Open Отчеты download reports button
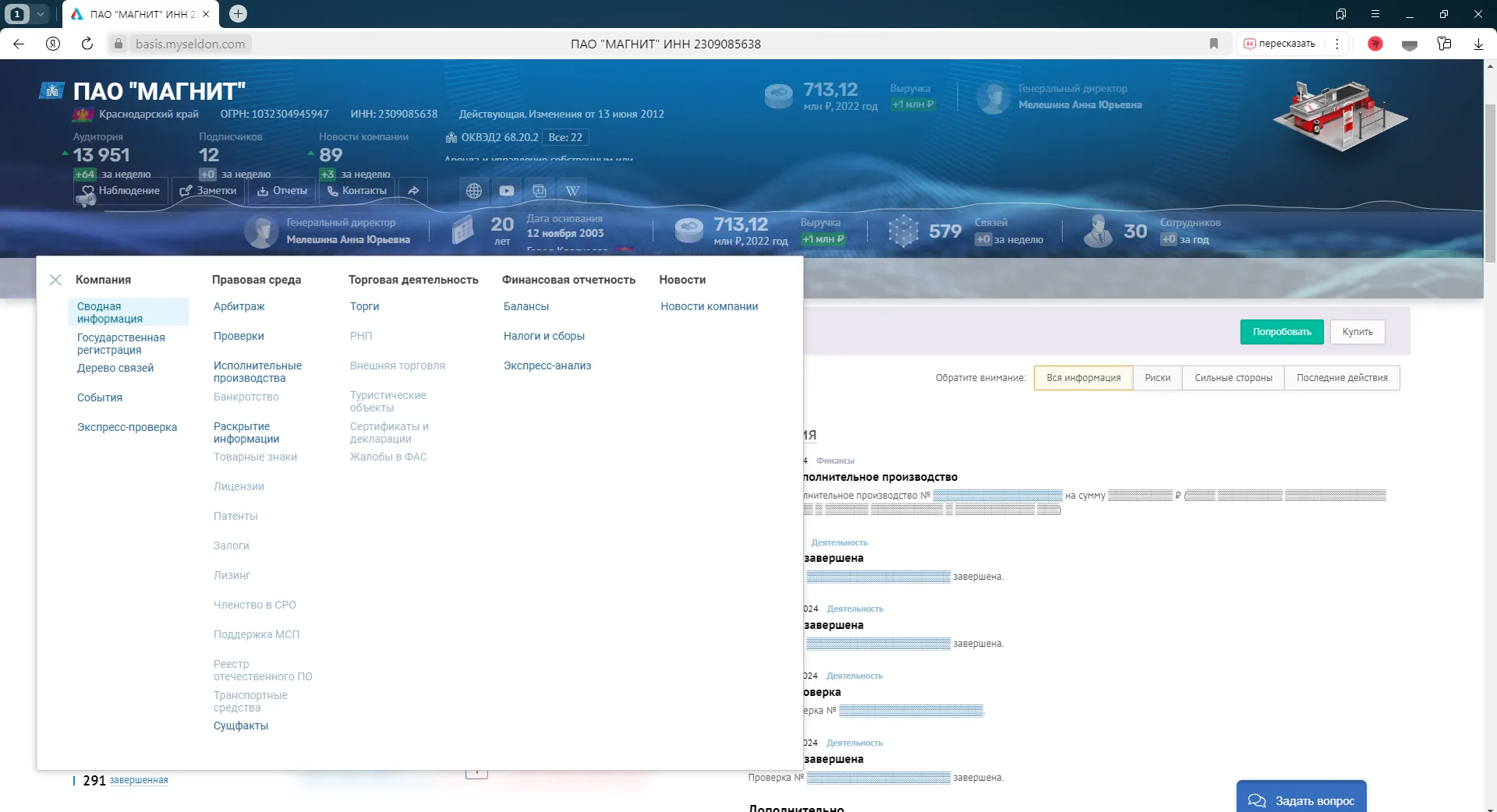The image size is (1497, 812). (x=282, y=191)
